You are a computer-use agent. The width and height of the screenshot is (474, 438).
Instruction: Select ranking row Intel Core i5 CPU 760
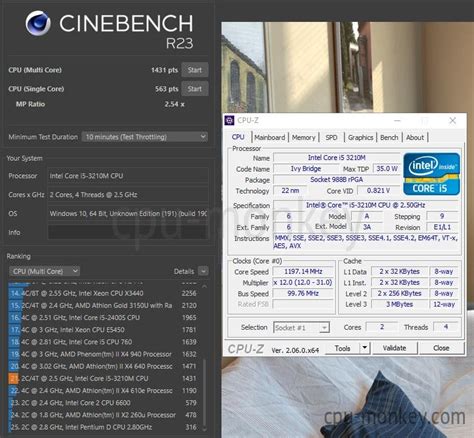[x=104, y=342]
